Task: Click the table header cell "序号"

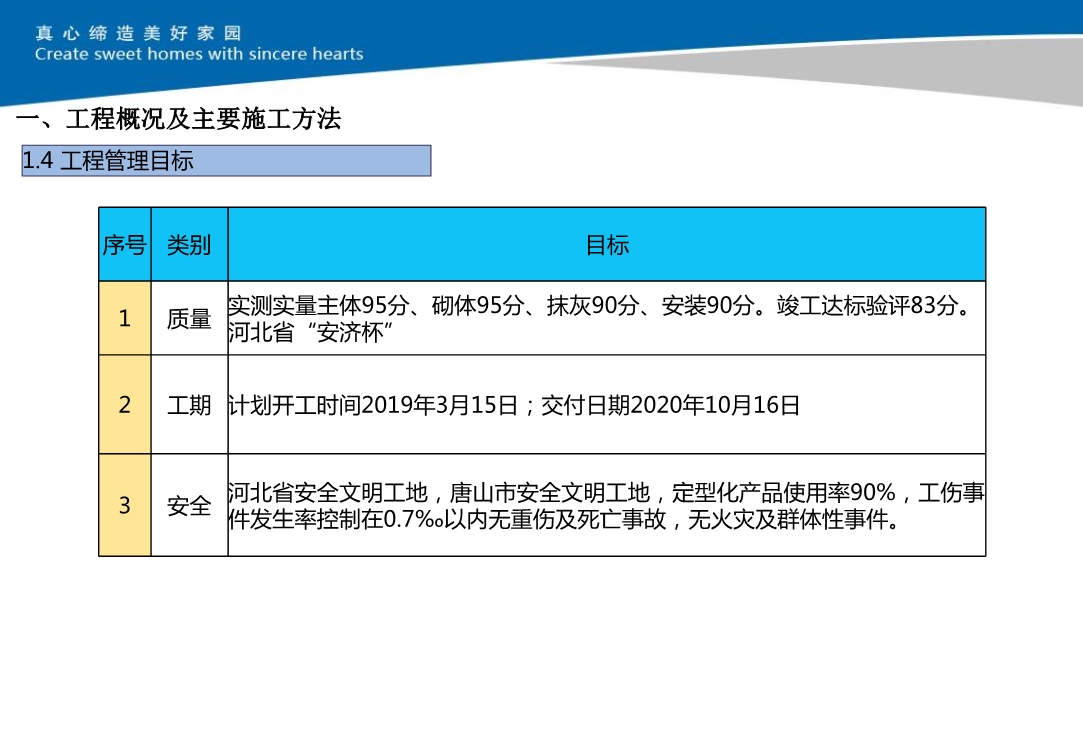Action: [123, 243]
